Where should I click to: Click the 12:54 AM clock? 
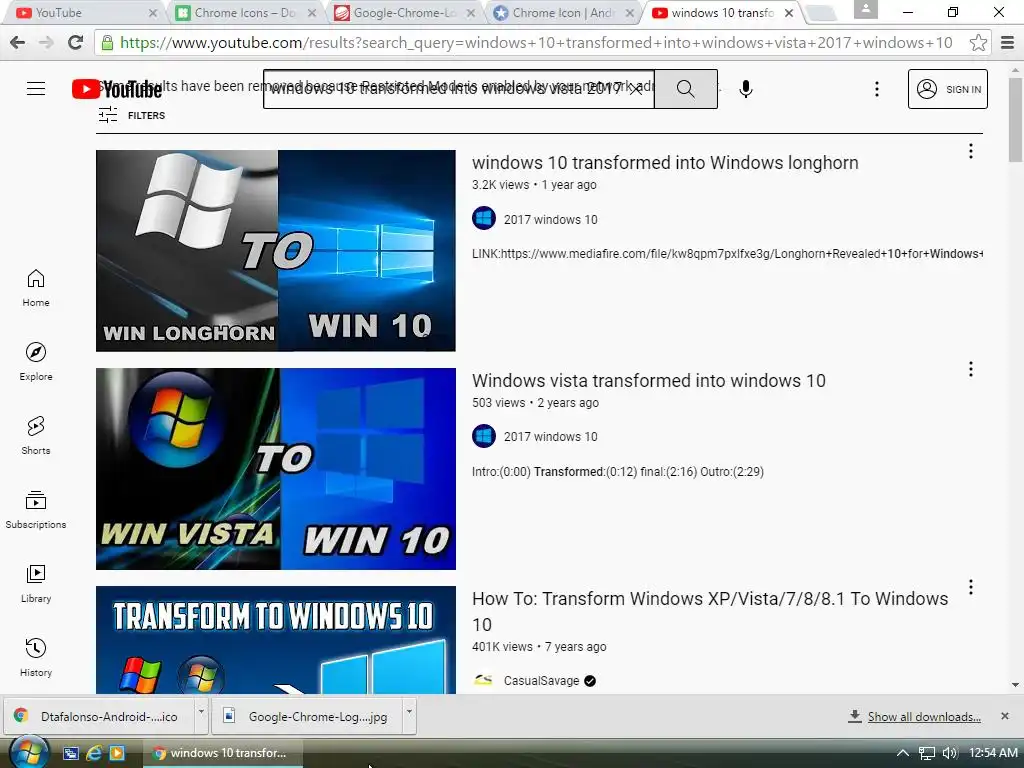click(x=993, y=753)
